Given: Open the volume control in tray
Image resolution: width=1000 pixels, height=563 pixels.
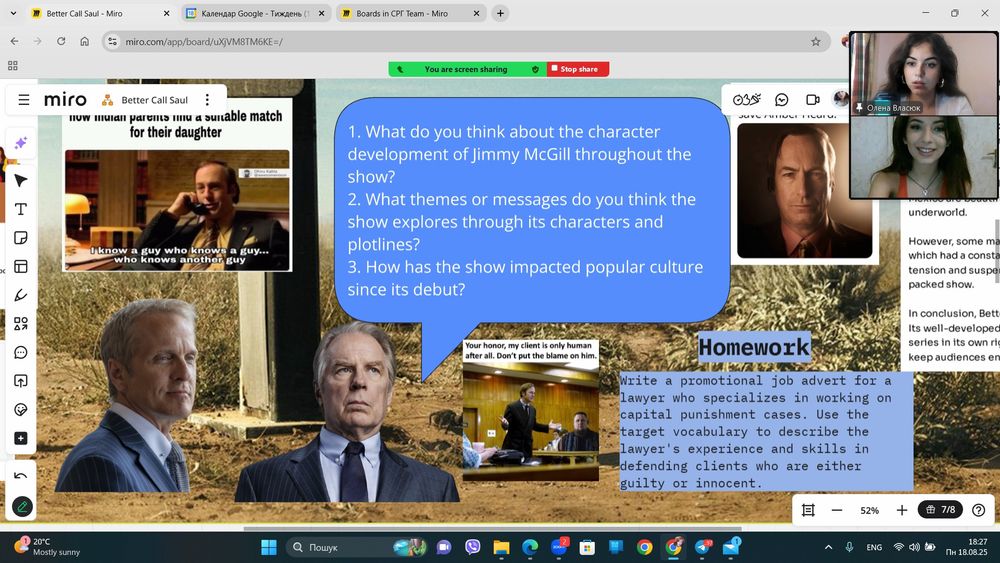Looking at the screenshot, I should point(914,547).
